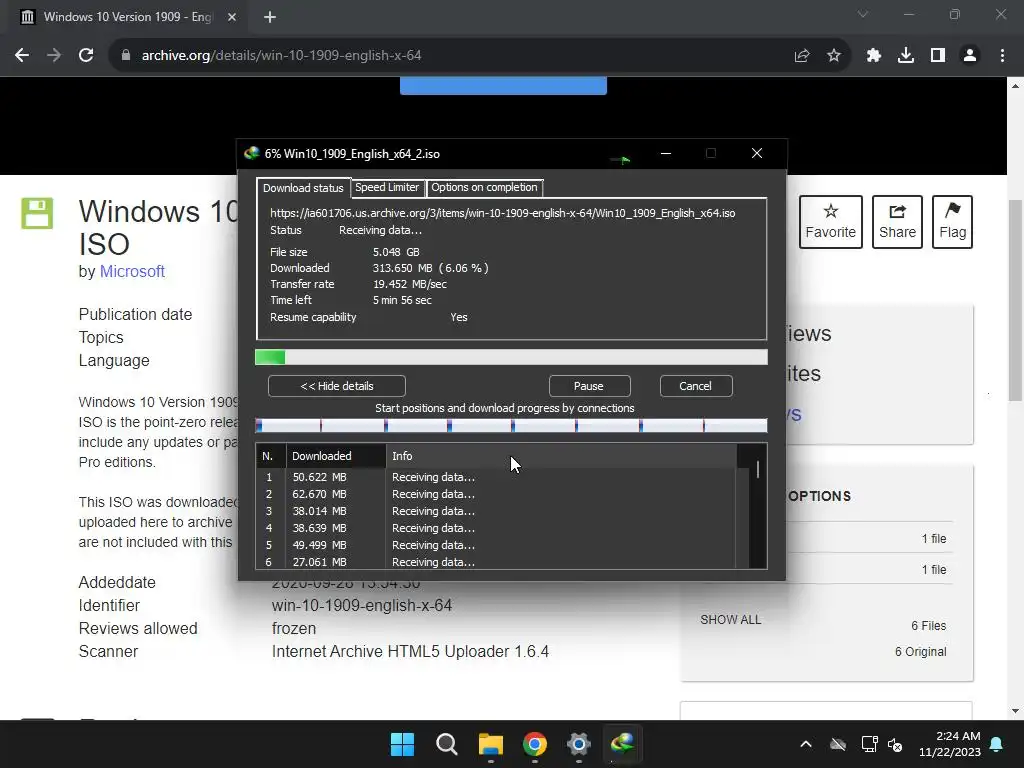Show hidden tray icons chevron

806,744
